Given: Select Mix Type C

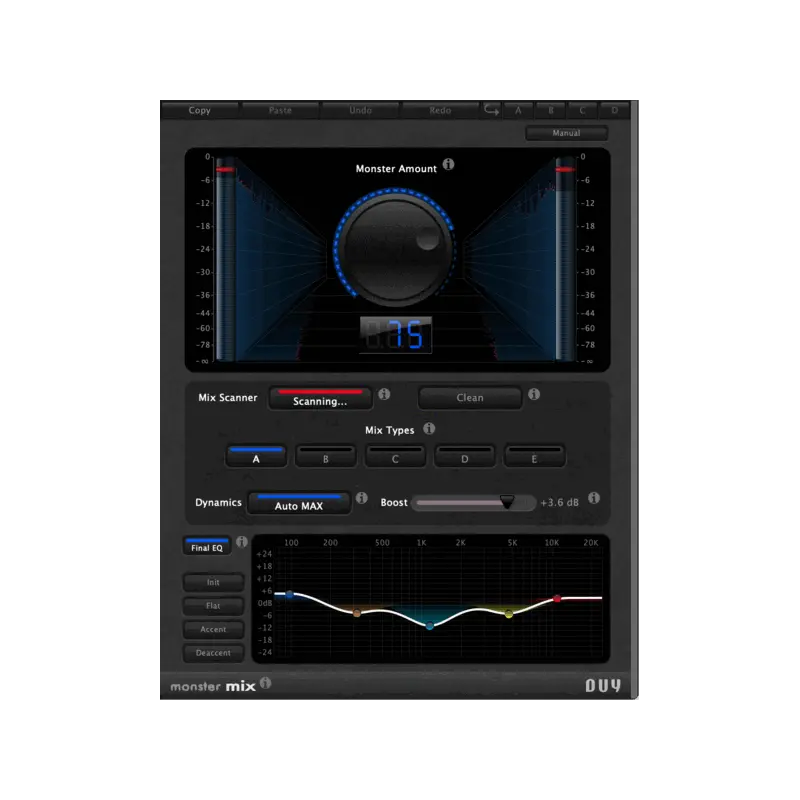Looking at the screenshot, I should point(395,456).
